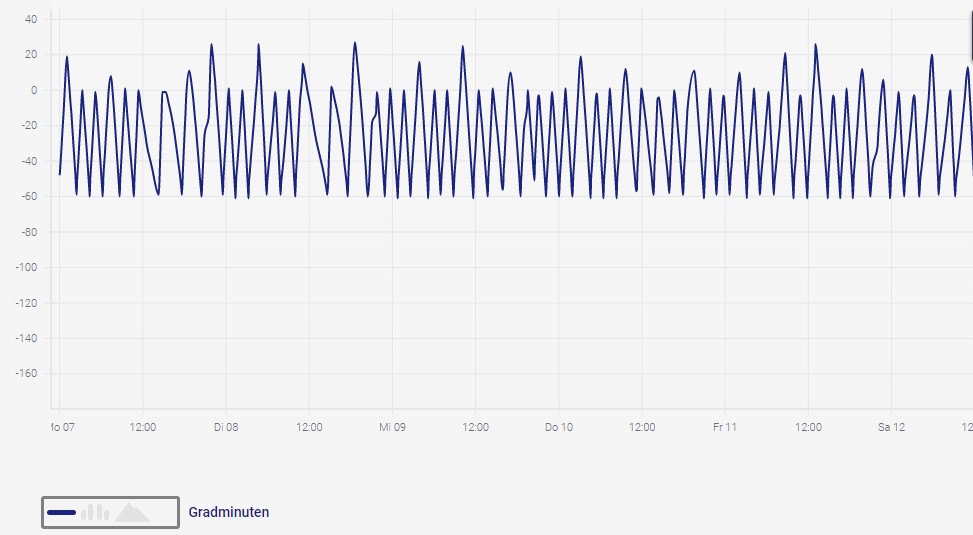Click the 'Do 10' date axis label
This screenshot has height=535, width=973.
click(x=558, y=427)
